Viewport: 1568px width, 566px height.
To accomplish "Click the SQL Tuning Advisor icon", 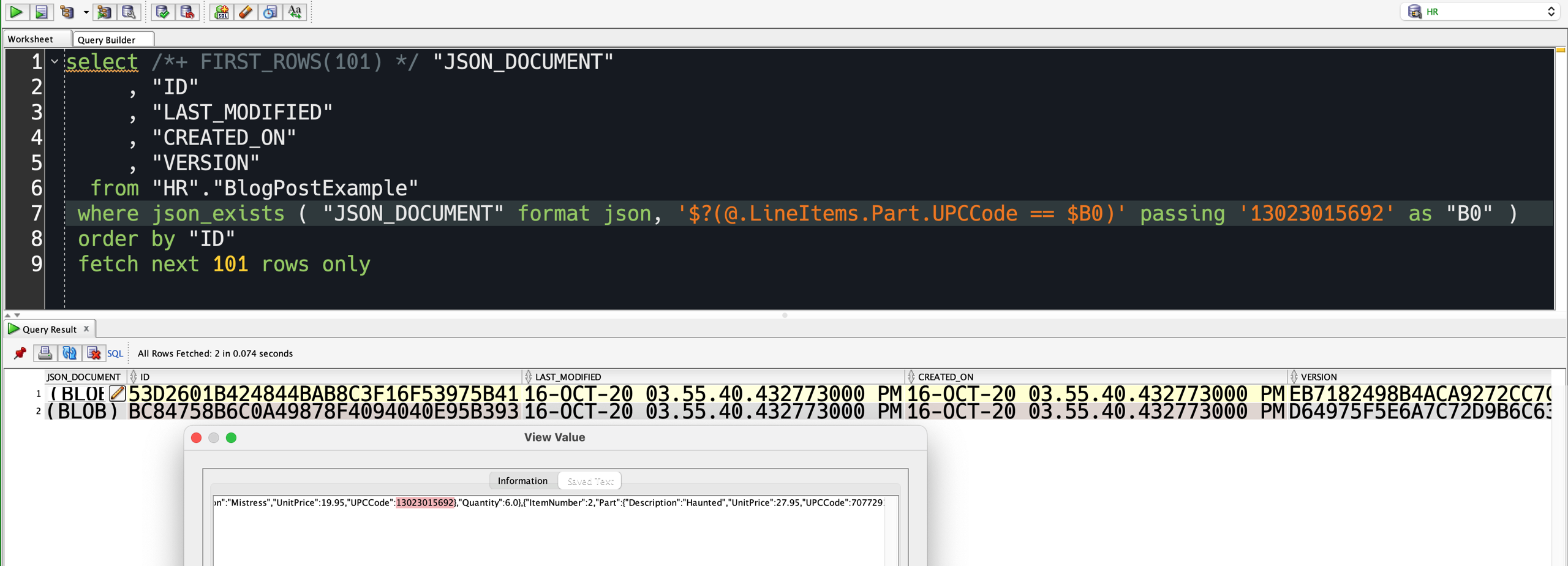I will point(129,12).
